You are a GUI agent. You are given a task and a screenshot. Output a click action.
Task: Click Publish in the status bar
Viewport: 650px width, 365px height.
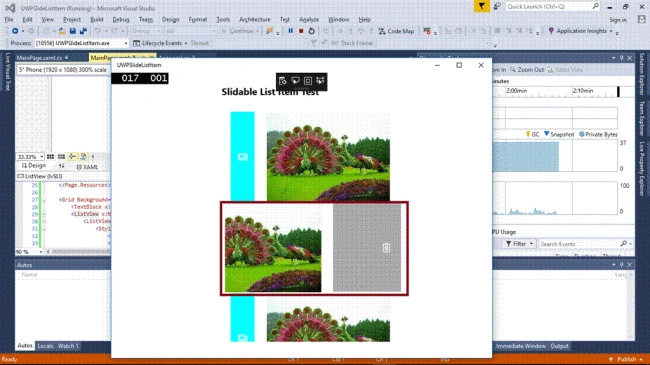626,359
